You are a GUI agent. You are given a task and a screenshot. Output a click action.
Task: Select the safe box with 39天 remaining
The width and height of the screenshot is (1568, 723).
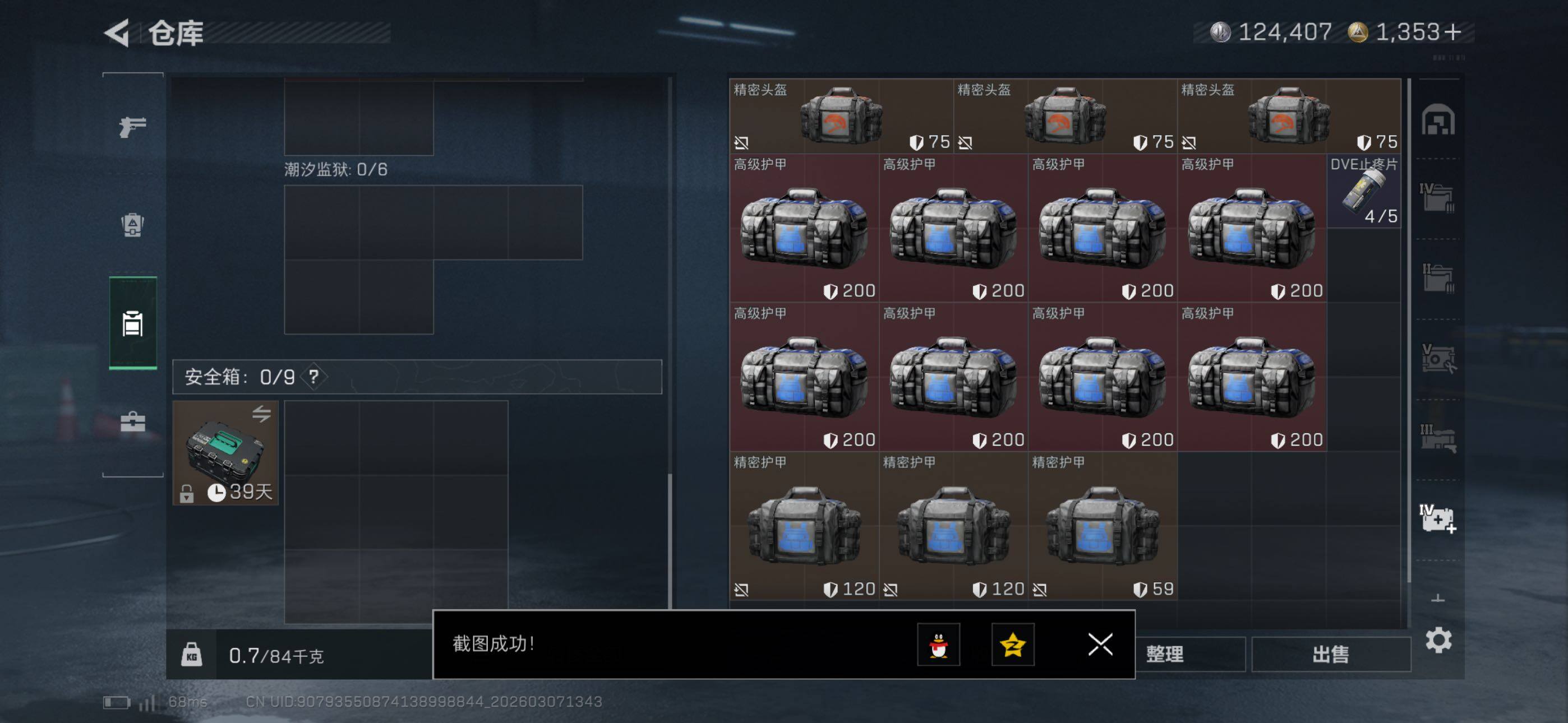pyautogui.click(x=226, y=452)
